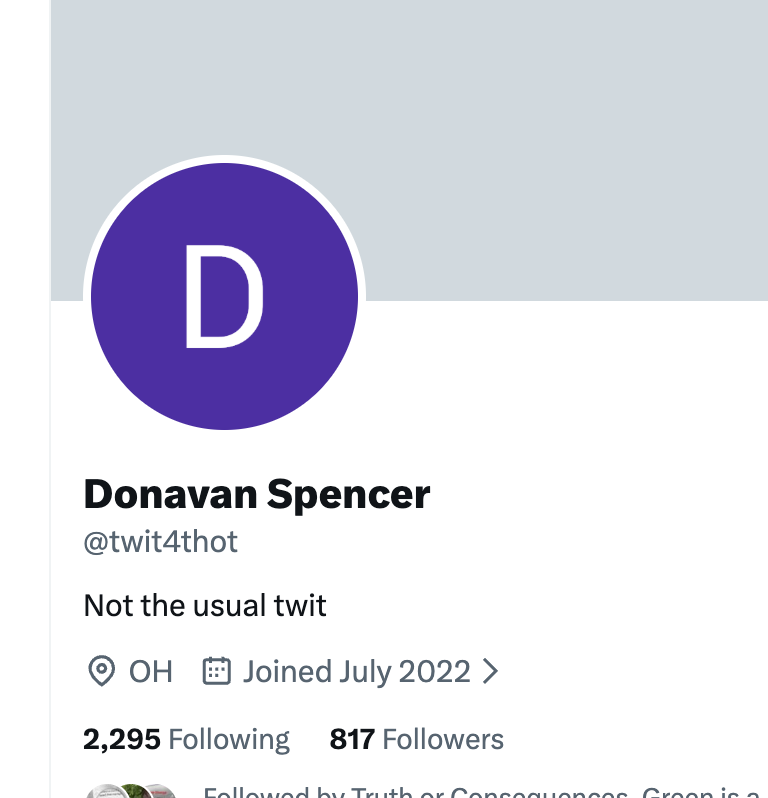
Task: Open second mutual follower avatar
Action: coord(132,791)
